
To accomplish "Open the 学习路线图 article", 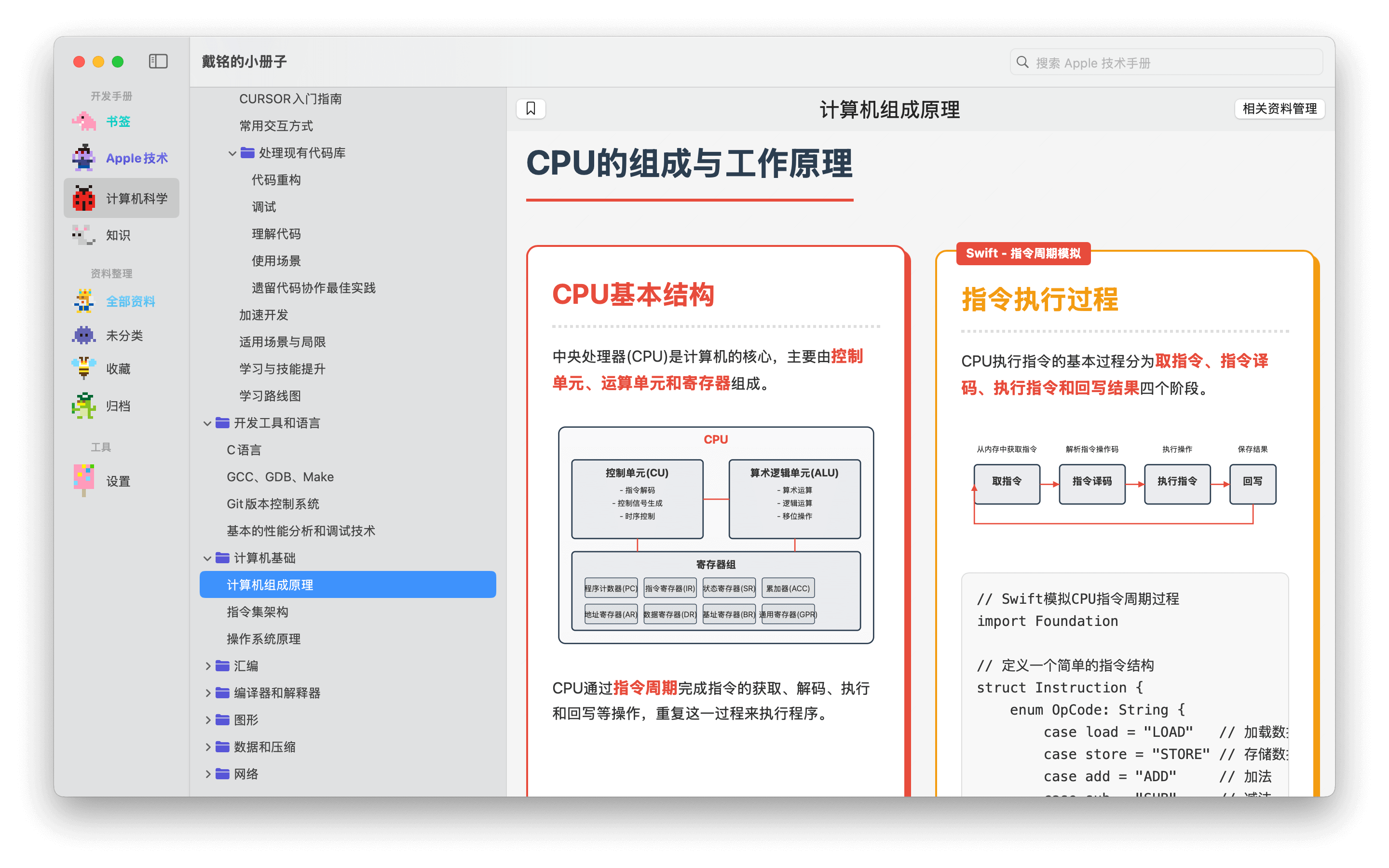I will pyautogui.click(x=270, y=395).
